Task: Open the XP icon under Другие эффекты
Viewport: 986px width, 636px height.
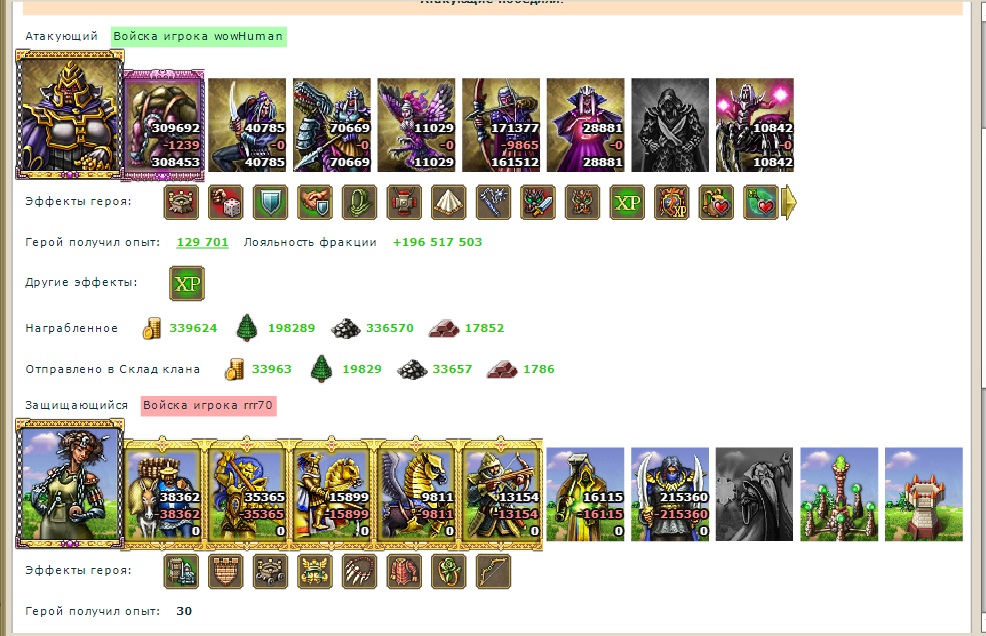Action: [187, 283]
